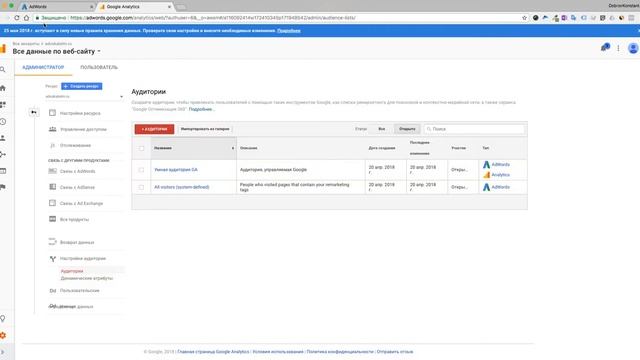Select the Google Analytics browser tab
The image size is (640, 360).
(x=135, y=7)
